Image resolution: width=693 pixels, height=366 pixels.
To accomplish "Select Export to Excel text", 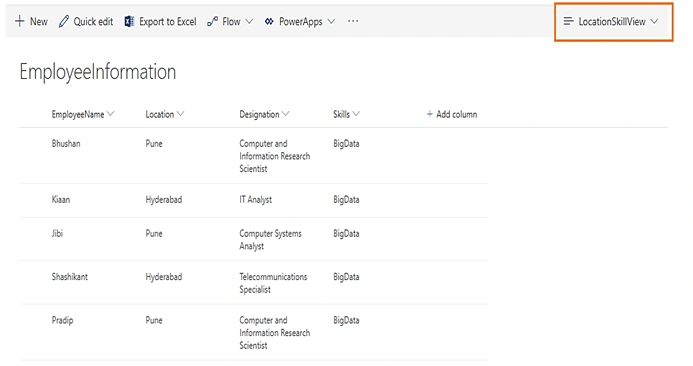I will point(168,21).
